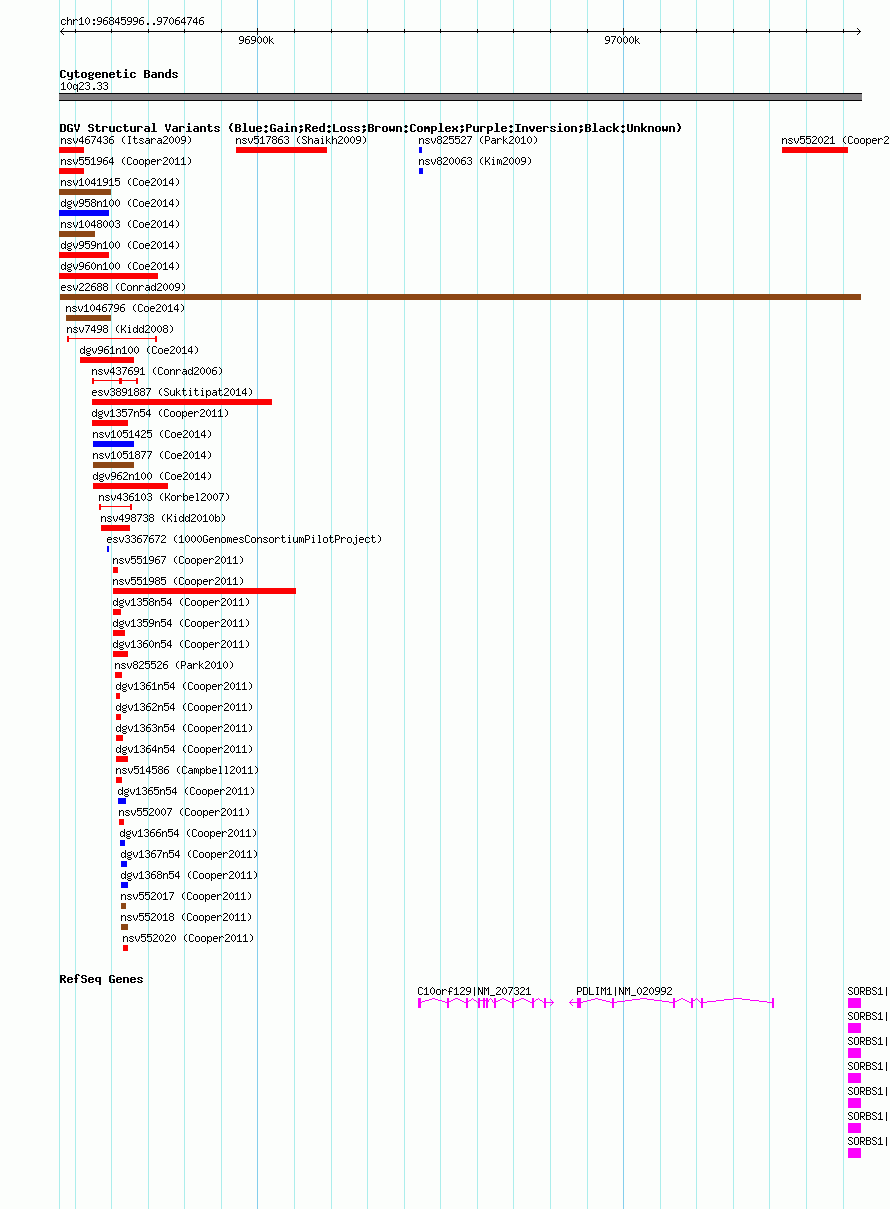The height and width of the screenshot is (1209, 890).
Task: Open the DGV Structural Variants track title
Action: [371, 128]
